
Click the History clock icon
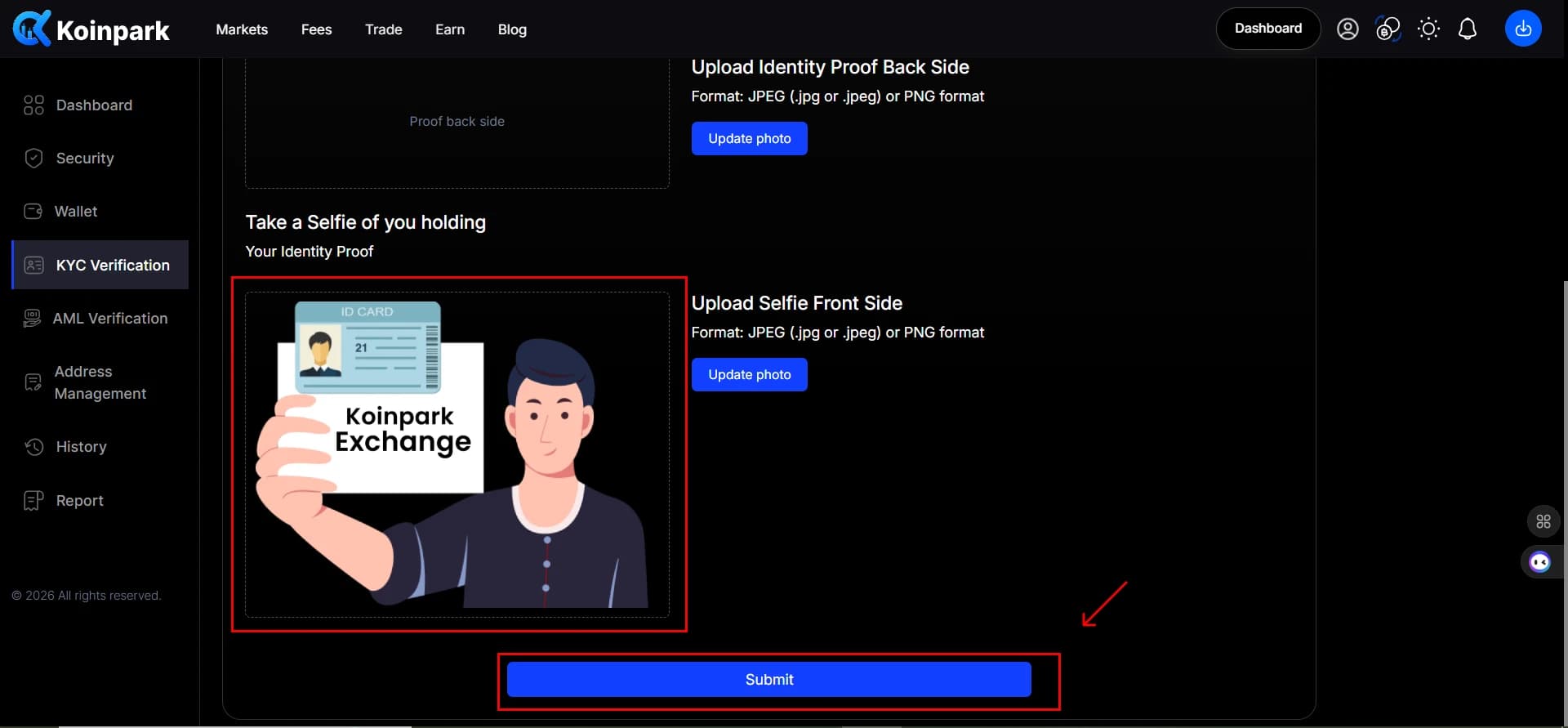[33, 447]
